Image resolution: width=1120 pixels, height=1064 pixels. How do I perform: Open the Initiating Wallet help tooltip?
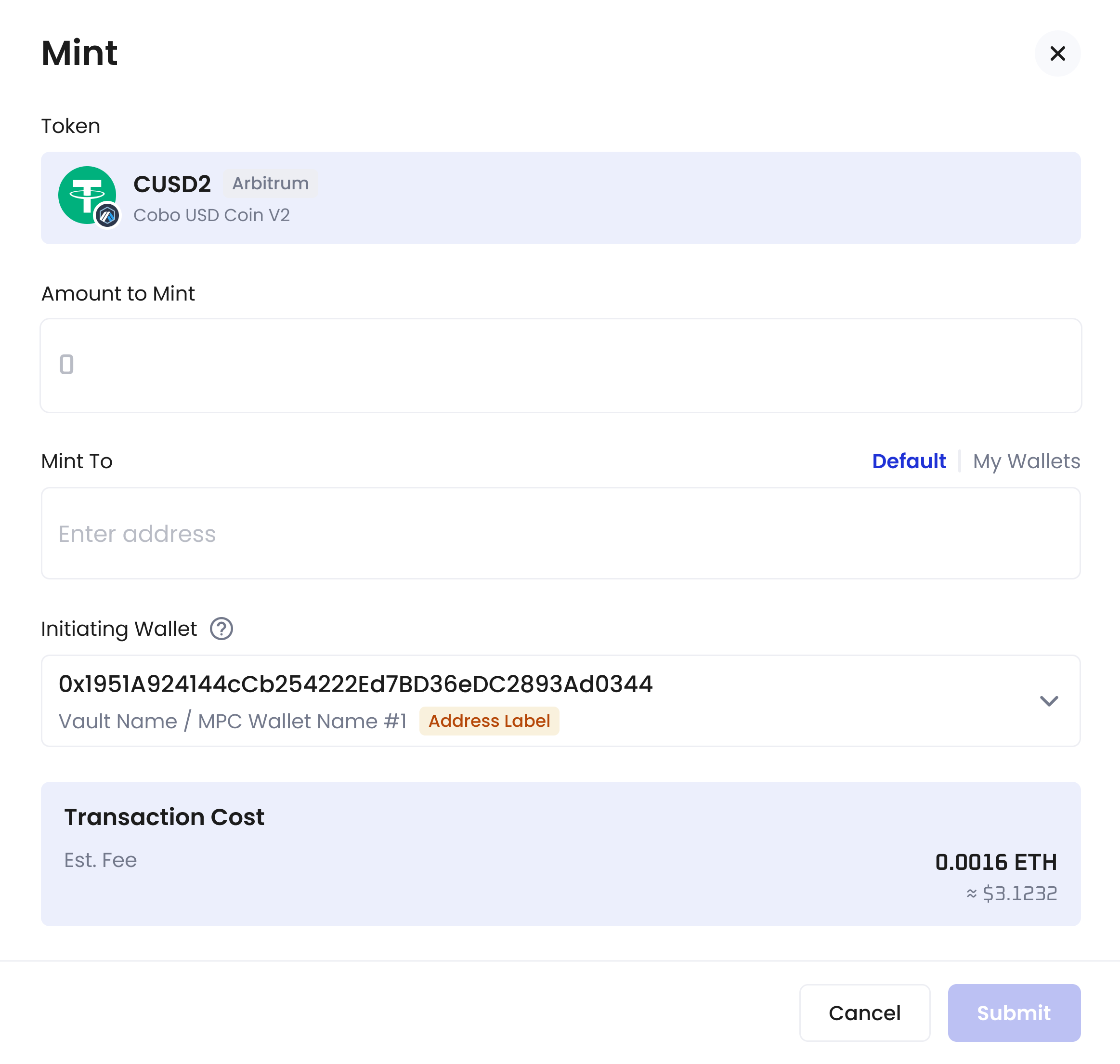point(221,629)
